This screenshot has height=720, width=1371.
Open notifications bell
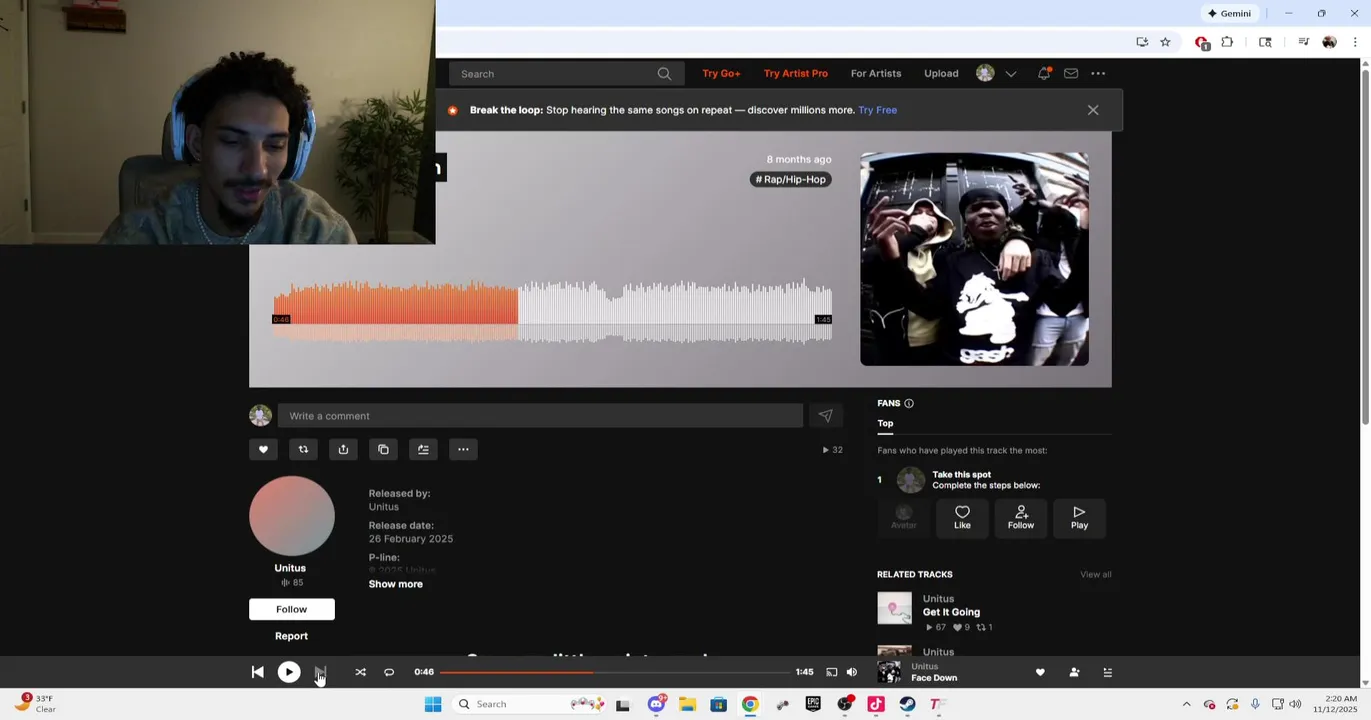pyautogui.click(x=1044, y=73)
